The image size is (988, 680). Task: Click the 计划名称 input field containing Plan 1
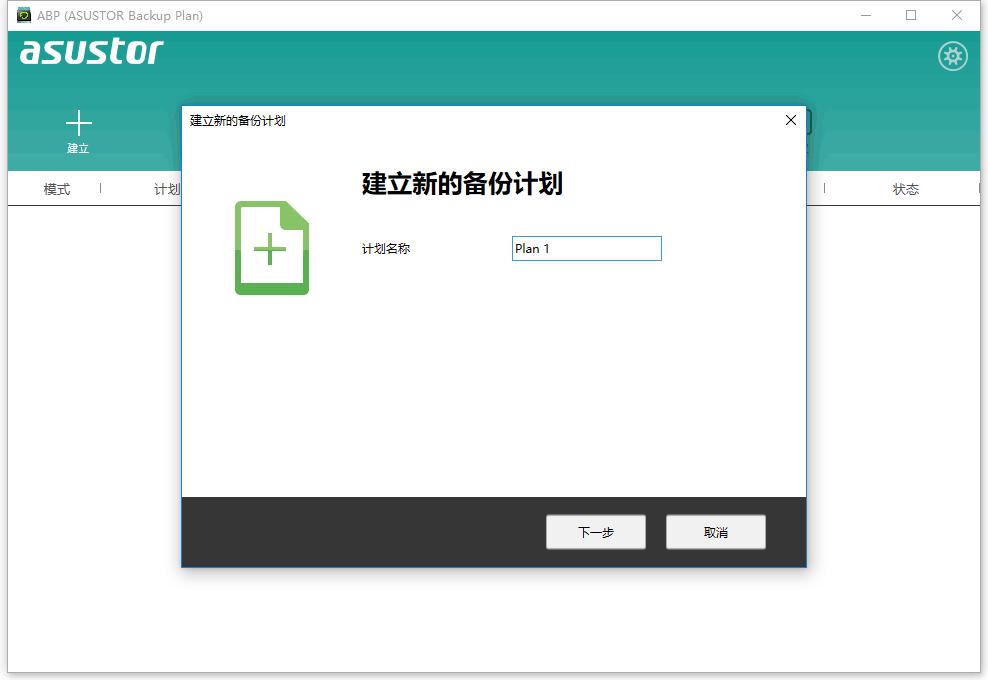587,248
